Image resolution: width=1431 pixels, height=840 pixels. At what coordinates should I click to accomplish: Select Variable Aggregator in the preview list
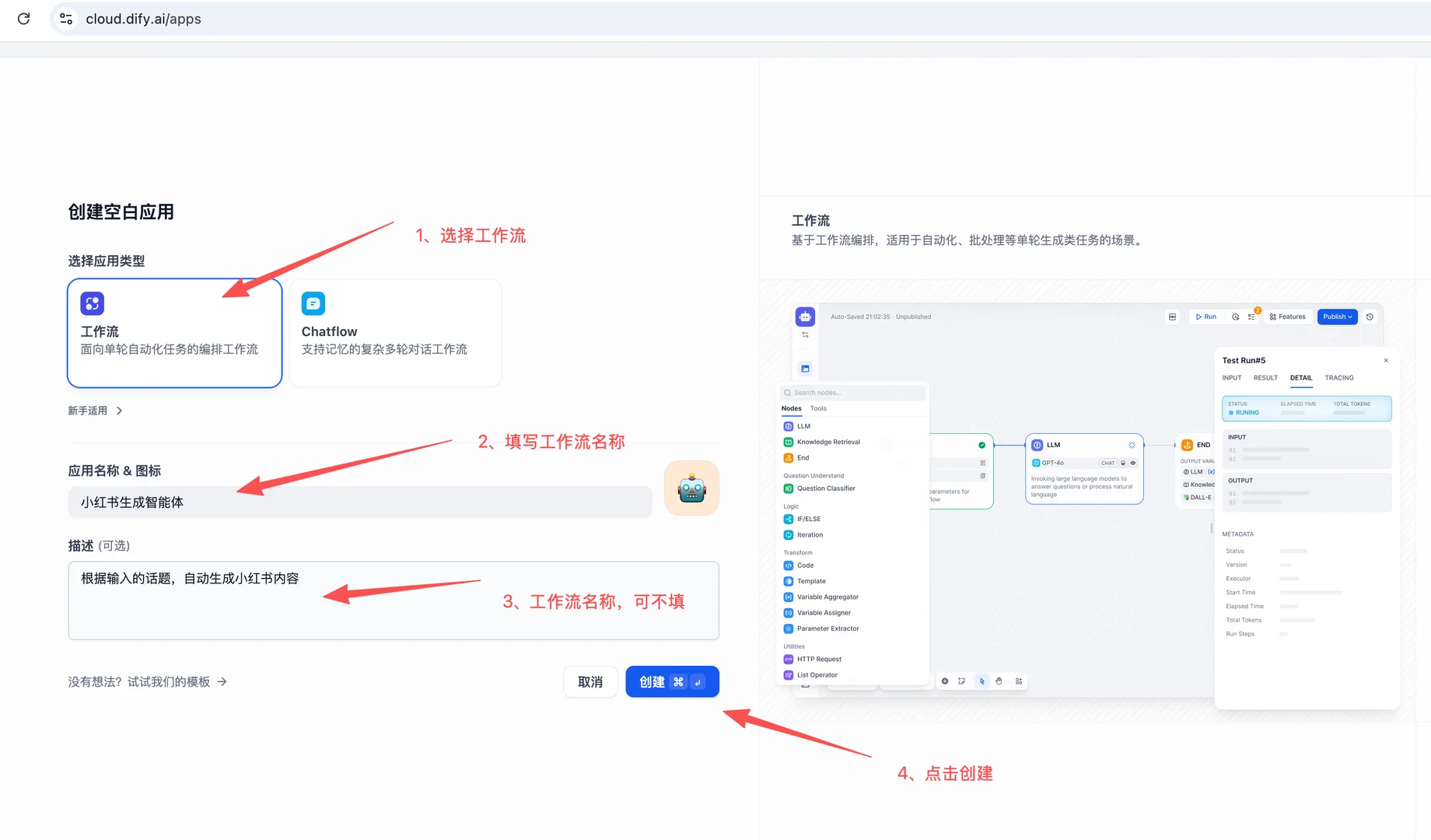coord(821,597)
